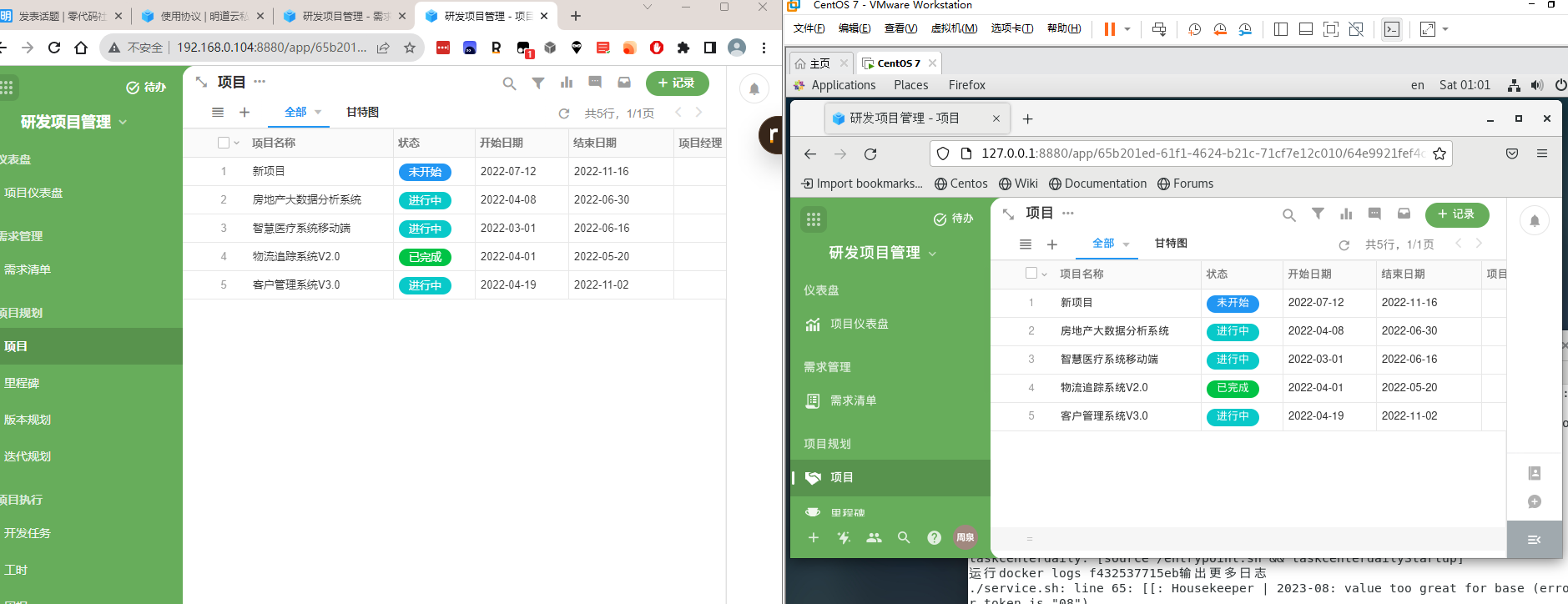This screenshot has height=604, width=1568.
Task: Open the app grid icon in Firefox sidebar
Action: (x=814, y=219)
